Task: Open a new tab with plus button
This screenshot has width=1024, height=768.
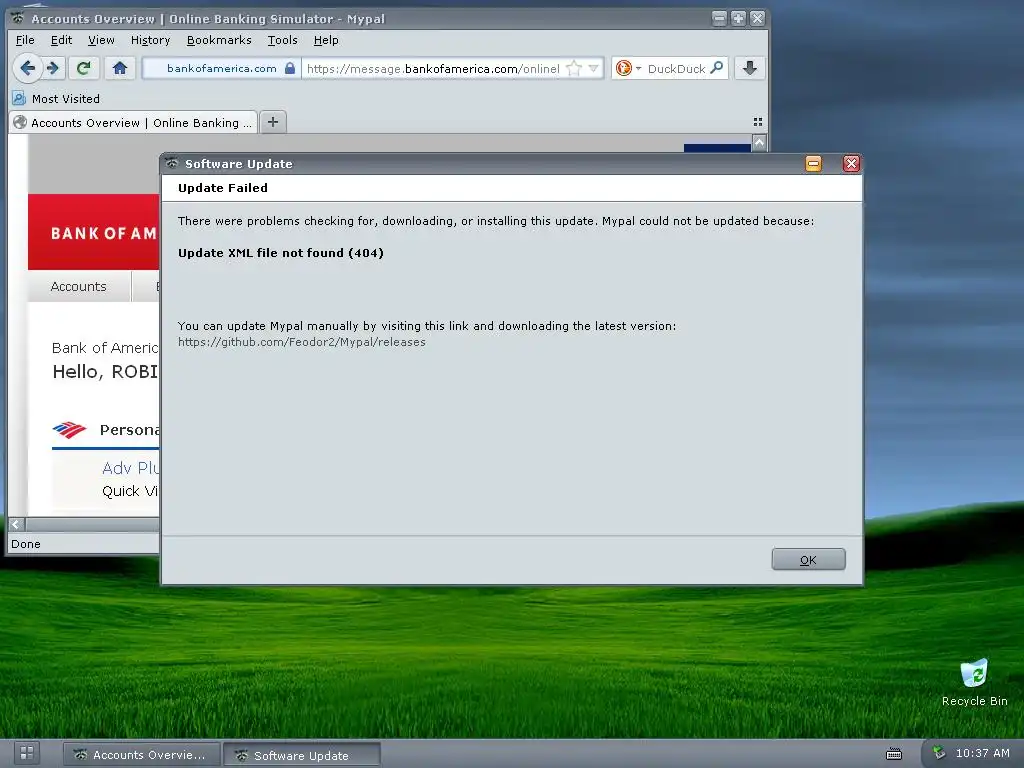Action: point(273,122)
